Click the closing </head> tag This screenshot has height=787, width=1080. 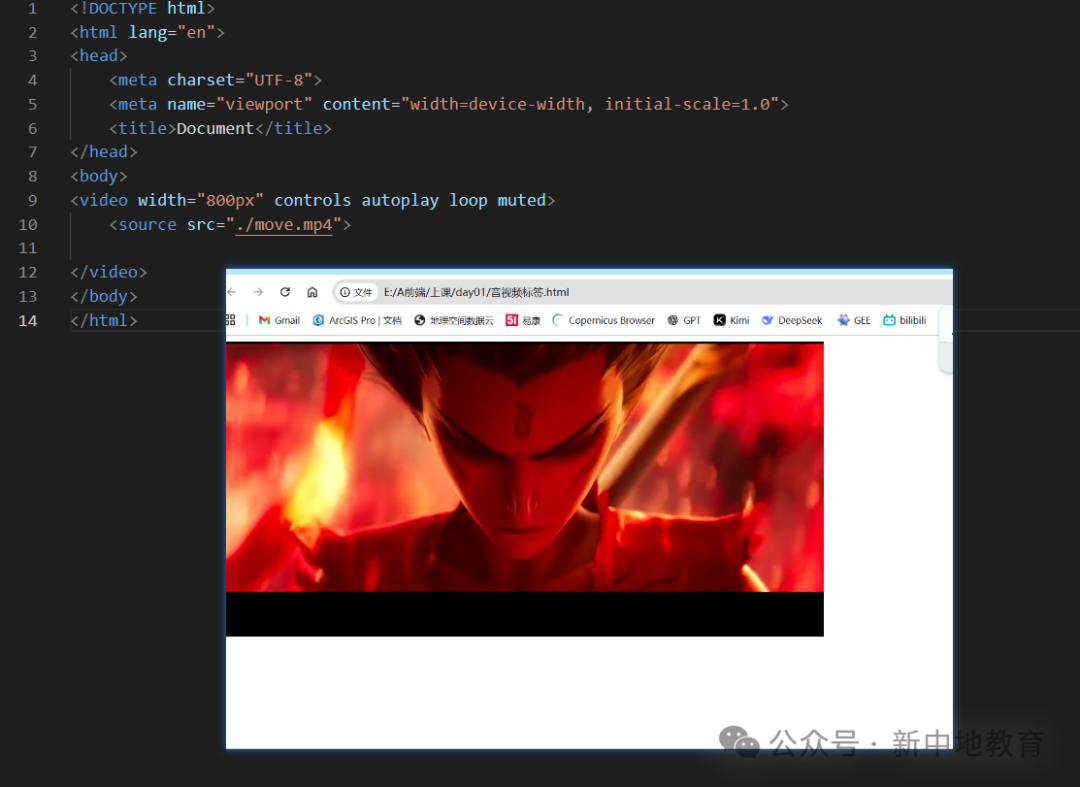(x=104, y=152)
